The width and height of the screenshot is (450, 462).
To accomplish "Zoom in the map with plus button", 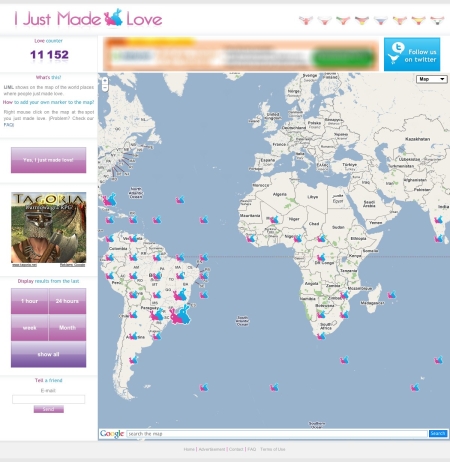I will coord(105,81).
